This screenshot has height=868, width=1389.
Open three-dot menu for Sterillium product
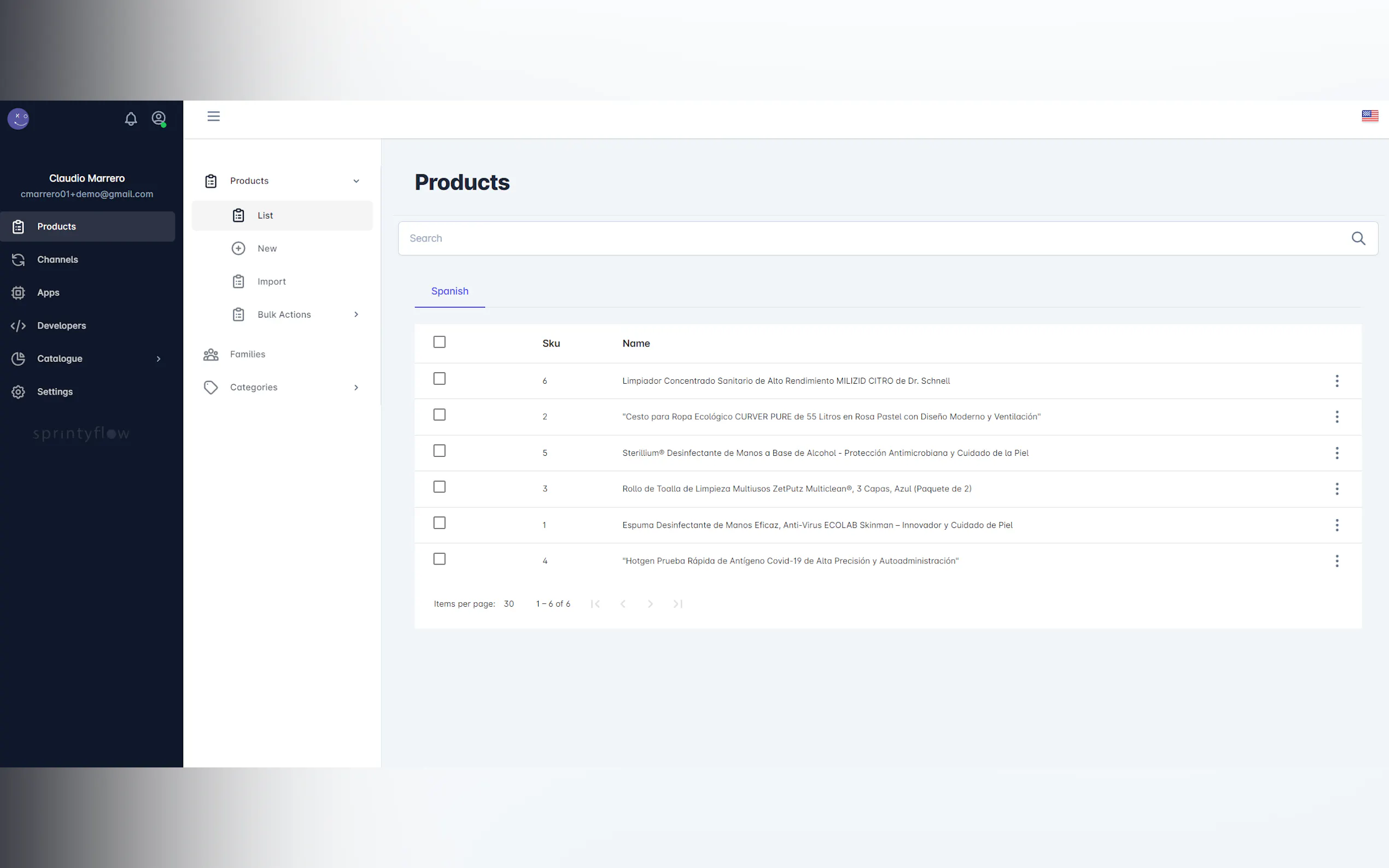tap(1337, 453)
